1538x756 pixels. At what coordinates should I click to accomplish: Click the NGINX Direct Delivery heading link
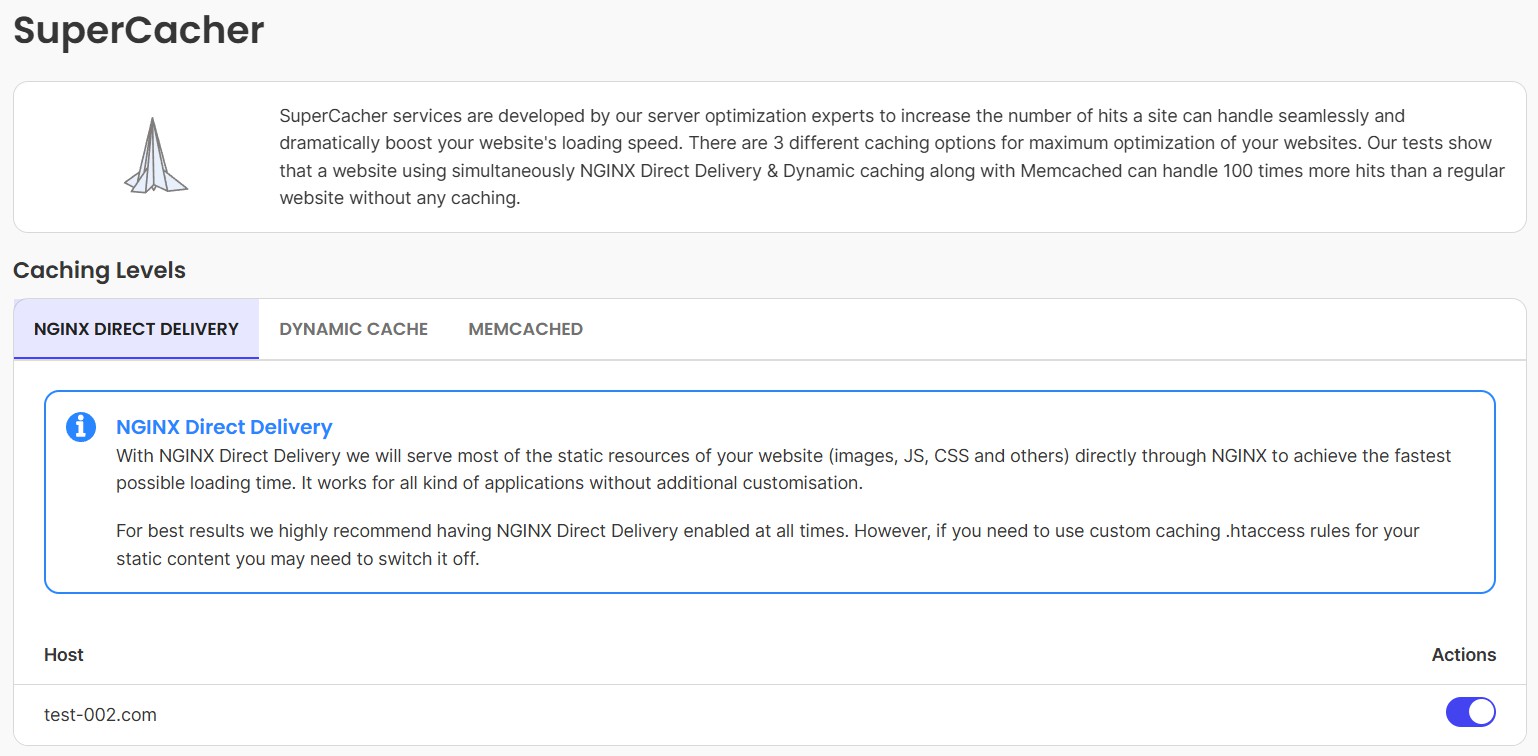tap(224, 427)
